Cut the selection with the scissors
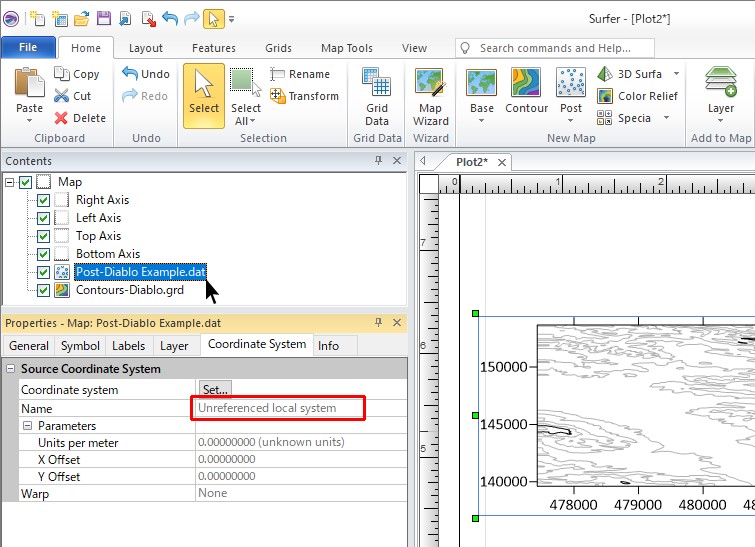755x547 pixels. 73,96
